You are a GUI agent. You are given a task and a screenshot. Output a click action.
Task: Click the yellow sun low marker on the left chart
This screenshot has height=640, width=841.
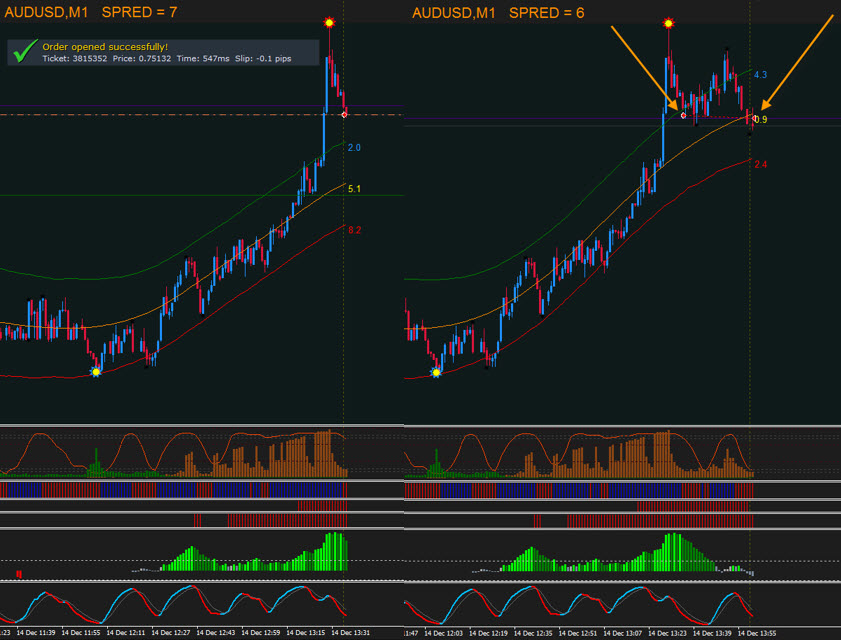pyautogui.click(x=96, y=371)
